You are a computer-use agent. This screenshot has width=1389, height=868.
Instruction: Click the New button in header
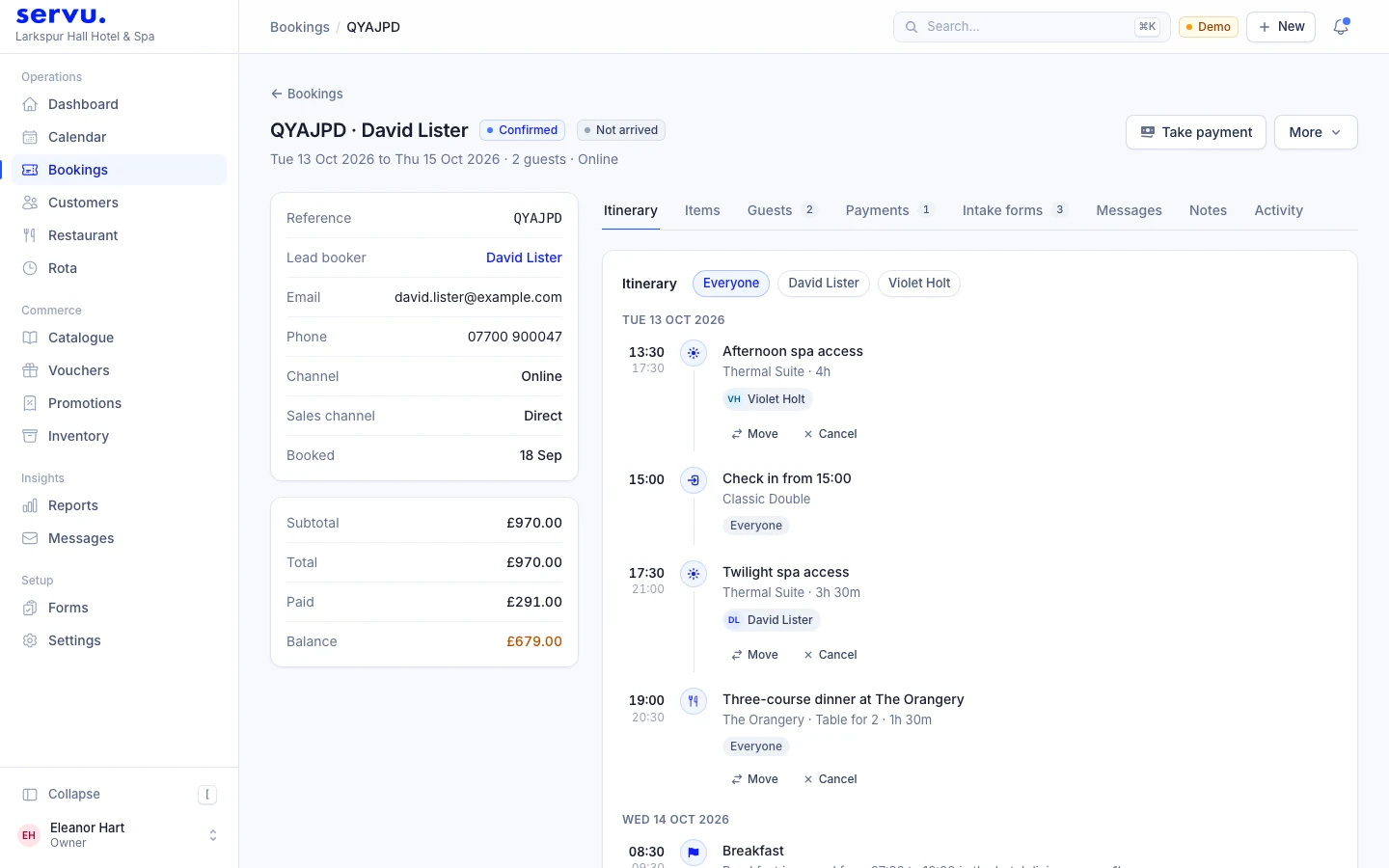click(1281, 27)
